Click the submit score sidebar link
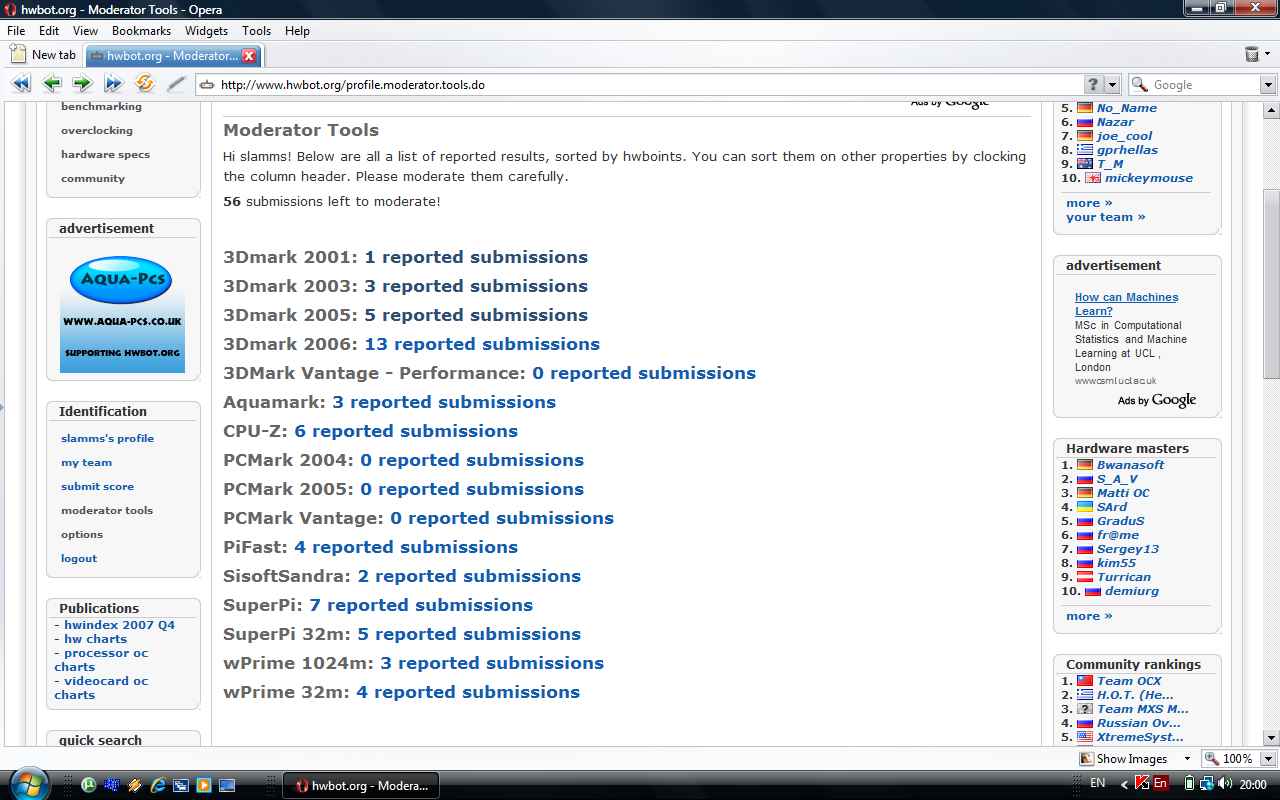Viewport: 1280px width, 800px height. click(97, 486)
